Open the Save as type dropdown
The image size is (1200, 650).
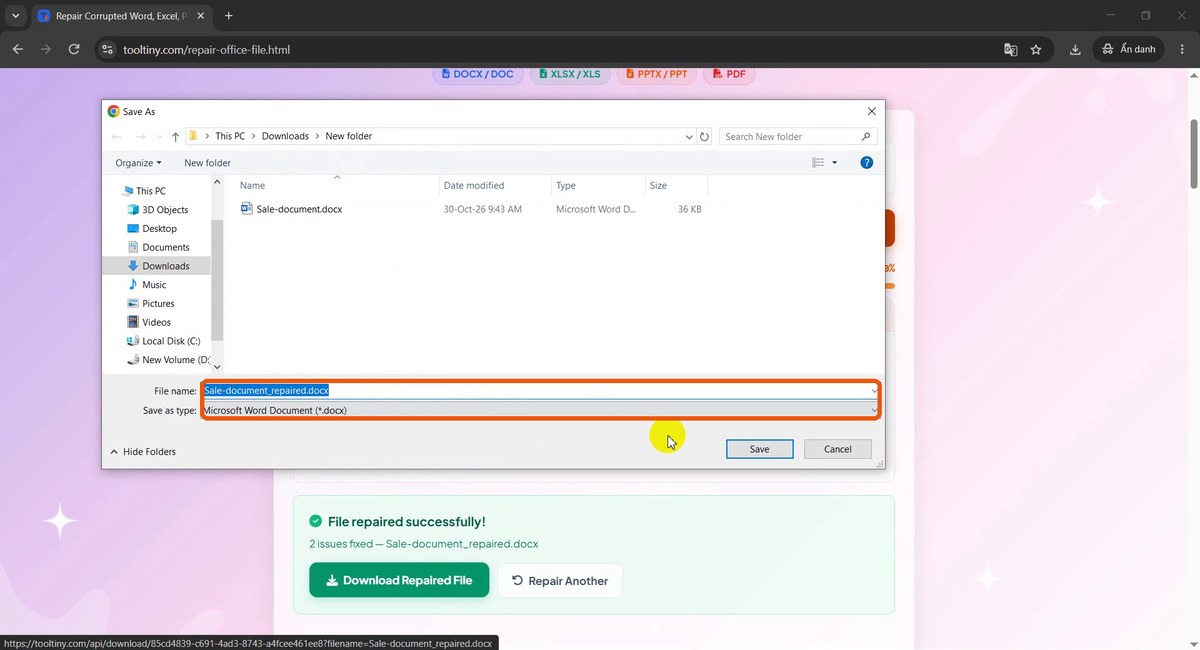540,410
